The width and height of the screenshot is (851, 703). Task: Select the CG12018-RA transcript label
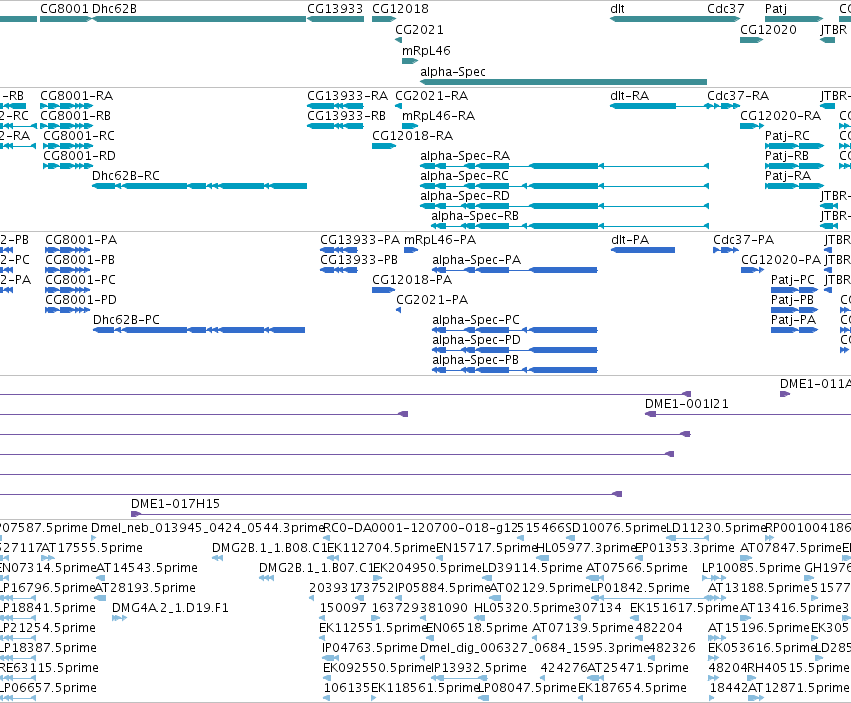point(412,136)
